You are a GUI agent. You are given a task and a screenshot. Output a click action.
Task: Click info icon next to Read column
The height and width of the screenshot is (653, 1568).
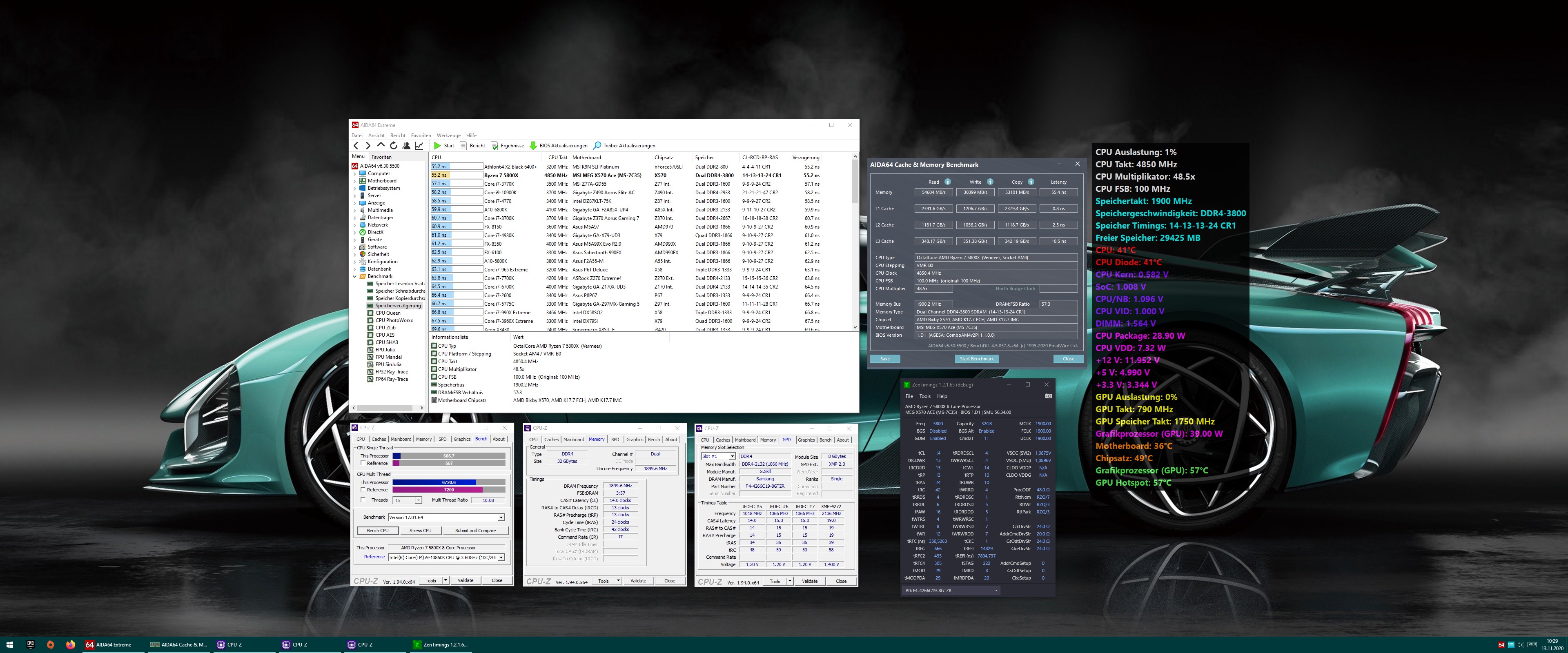947,181
